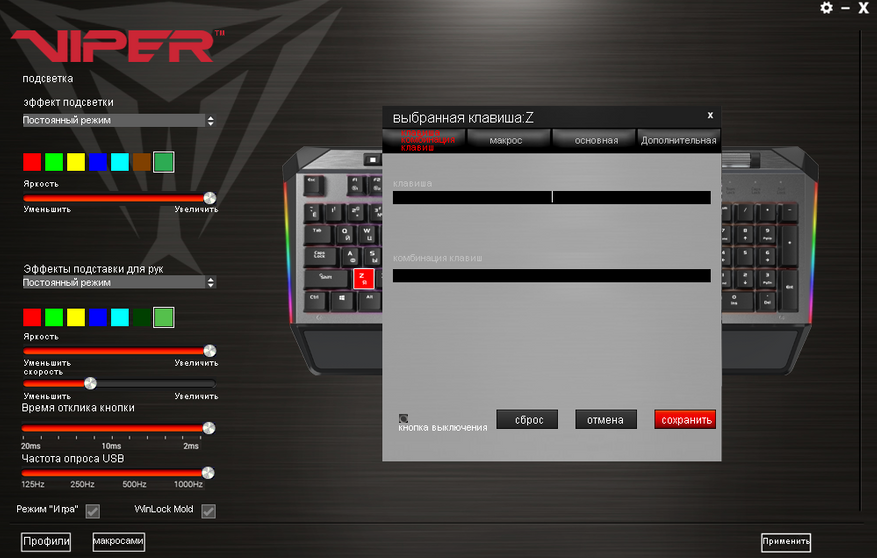Click the palm rest Яркость slider handle
This screenshot has width=877, height=558.
(x=210, y=351)
